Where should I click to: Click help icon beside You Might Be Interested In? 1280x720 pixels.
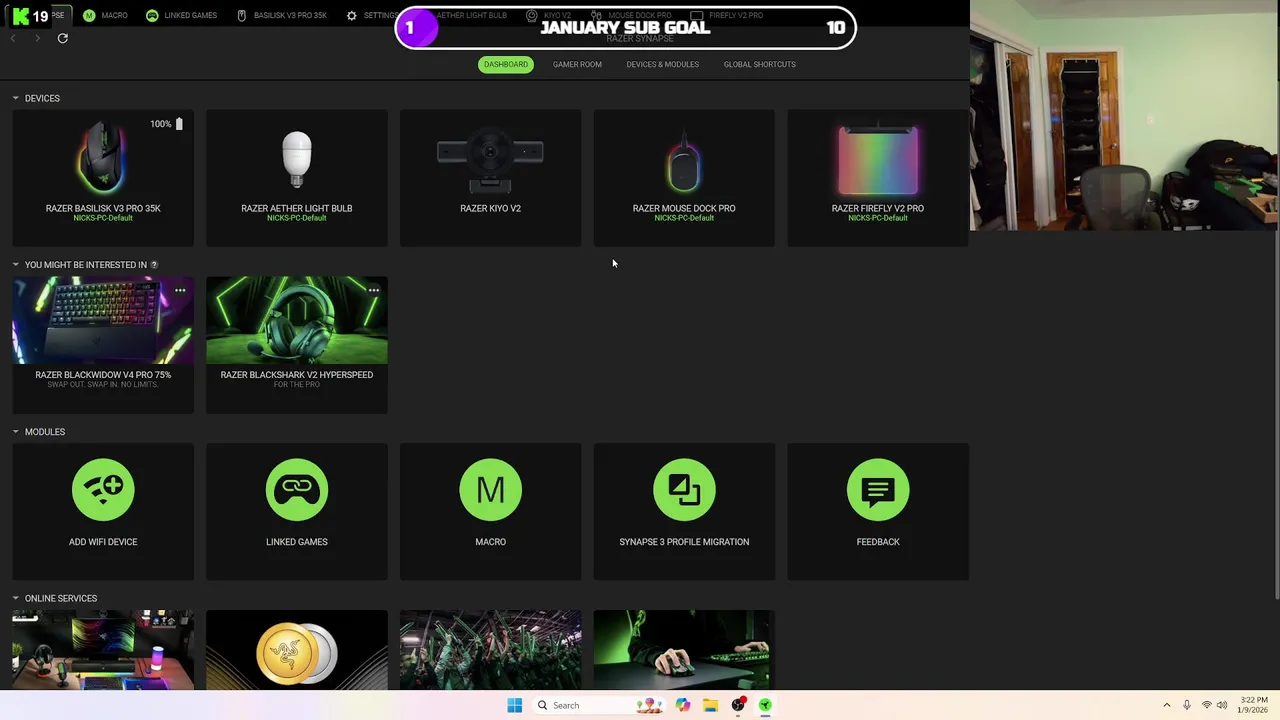154,265
